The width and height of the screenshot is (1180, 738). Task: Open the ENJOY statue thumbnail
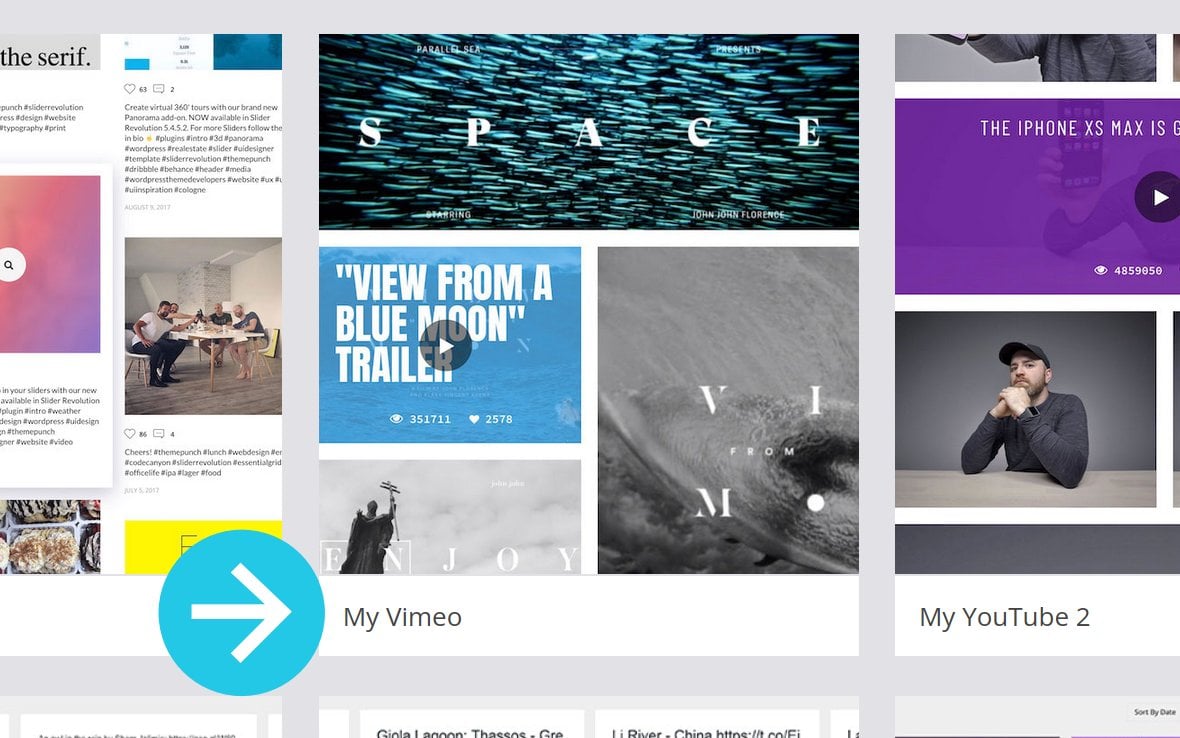tap(450, 517)
